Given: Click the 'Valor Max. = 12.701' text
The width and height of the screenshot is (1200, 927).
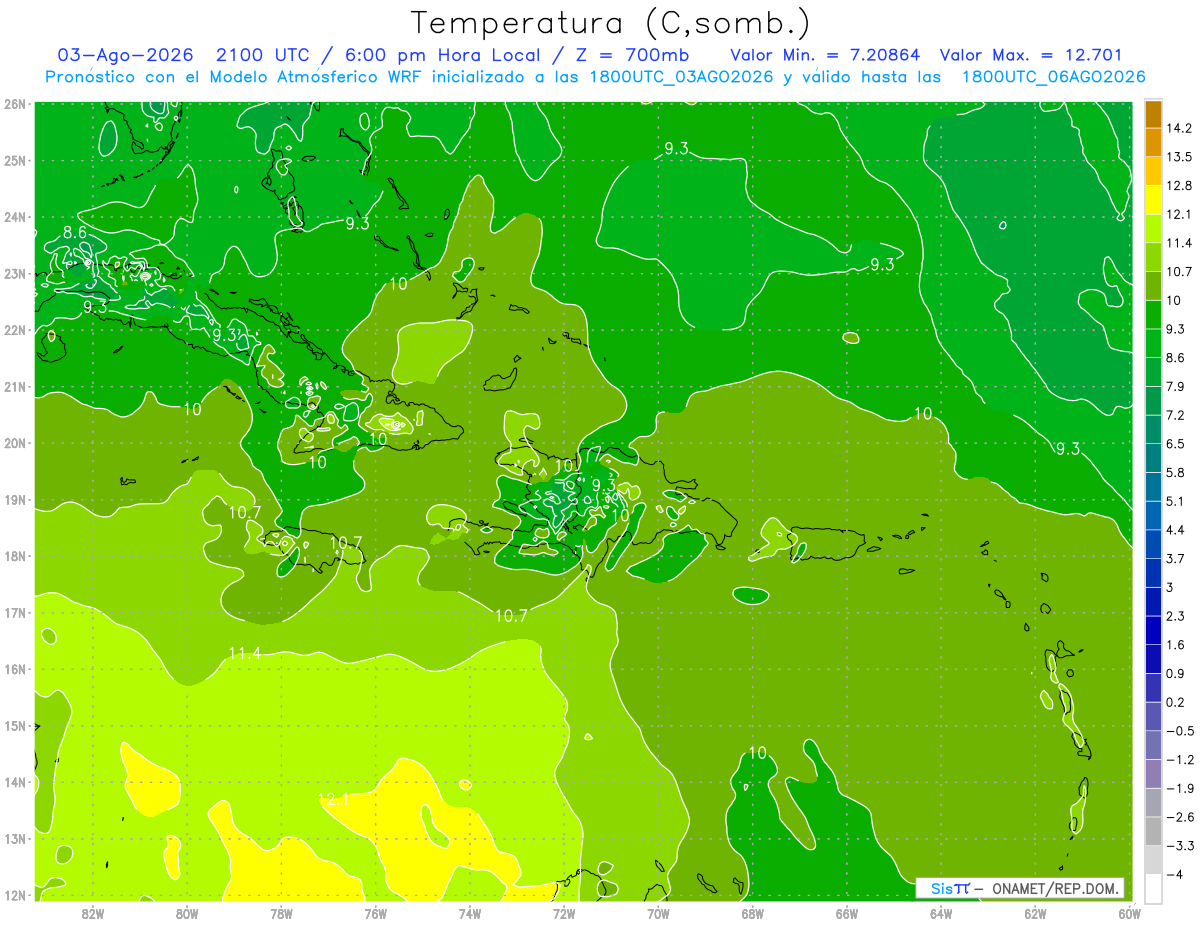Looking at the screenshot, I should click(x=1032, y=55).
